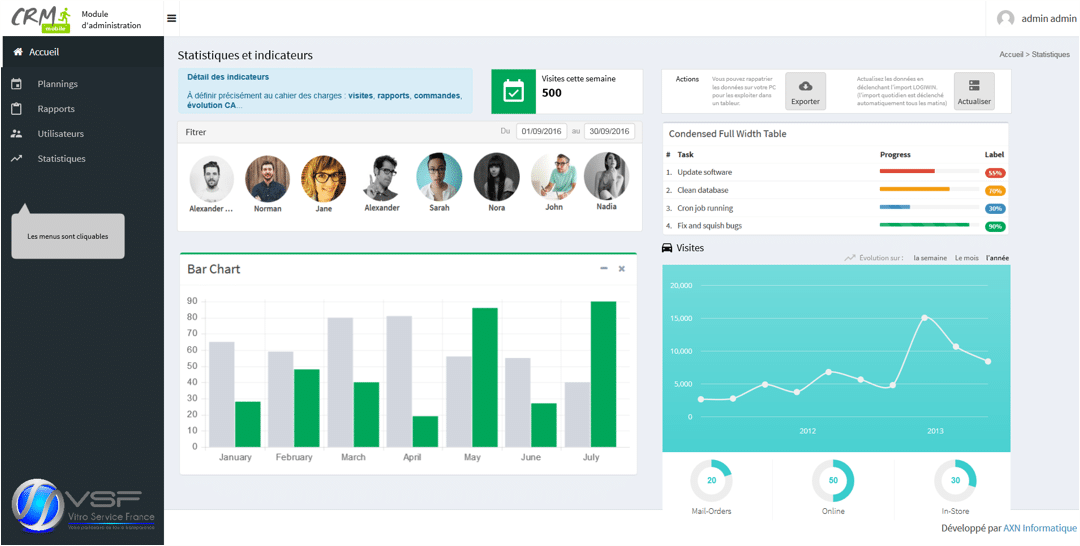
Task: Click the Cron job running progress bar
Action: tap(929, 207)
